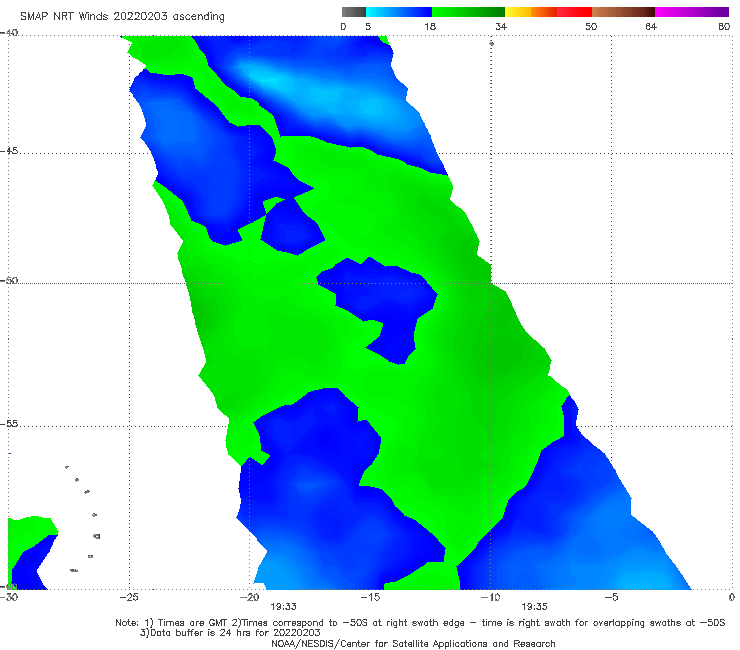Click the swath time '19:35'
This screenshot has height=650, width=740.
click(x=534, y=607)
